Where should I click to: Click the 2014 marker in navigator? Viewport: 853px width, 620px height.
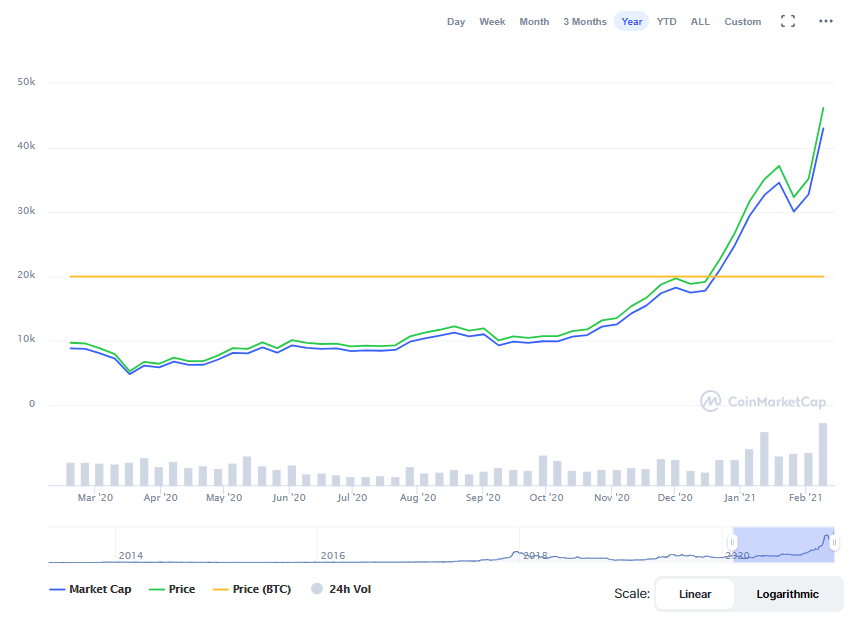[131, 555]
